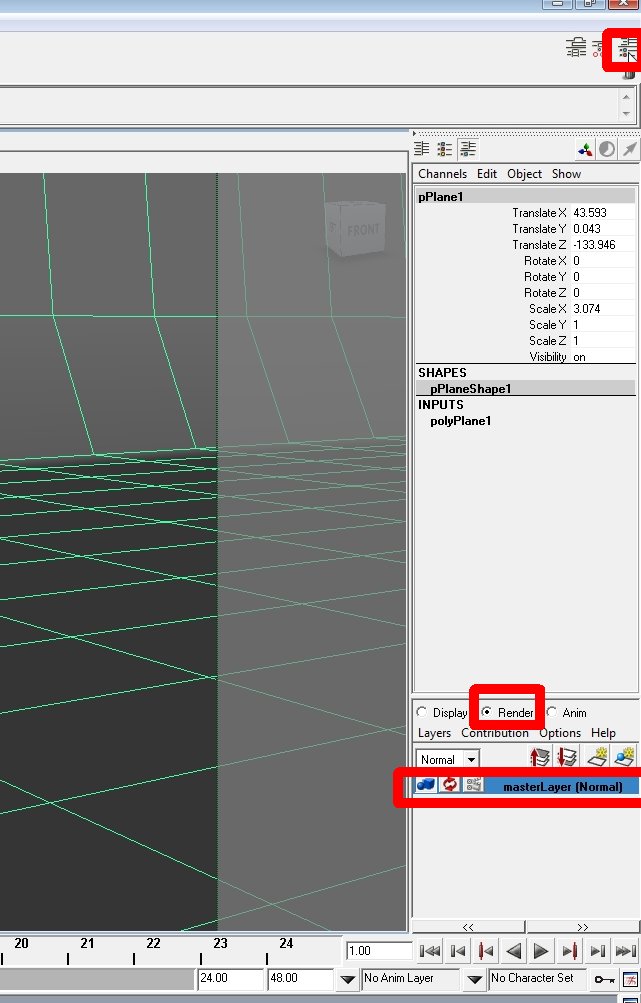This screenshot has width=641, height=1003.
Task: Open the Object menu
Action: point(525,174)
